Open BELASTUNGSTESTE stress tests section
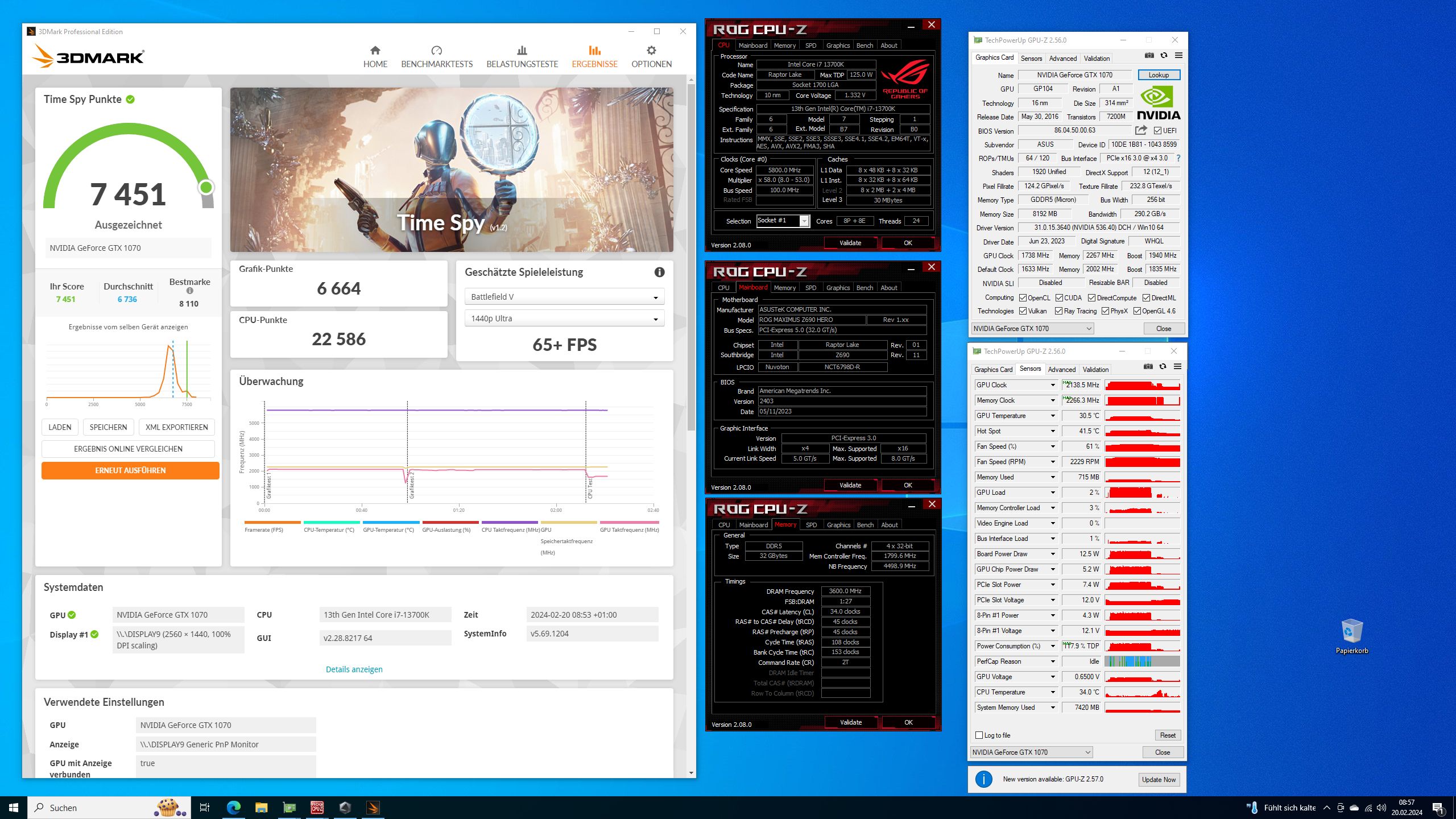 click(522, 57)
